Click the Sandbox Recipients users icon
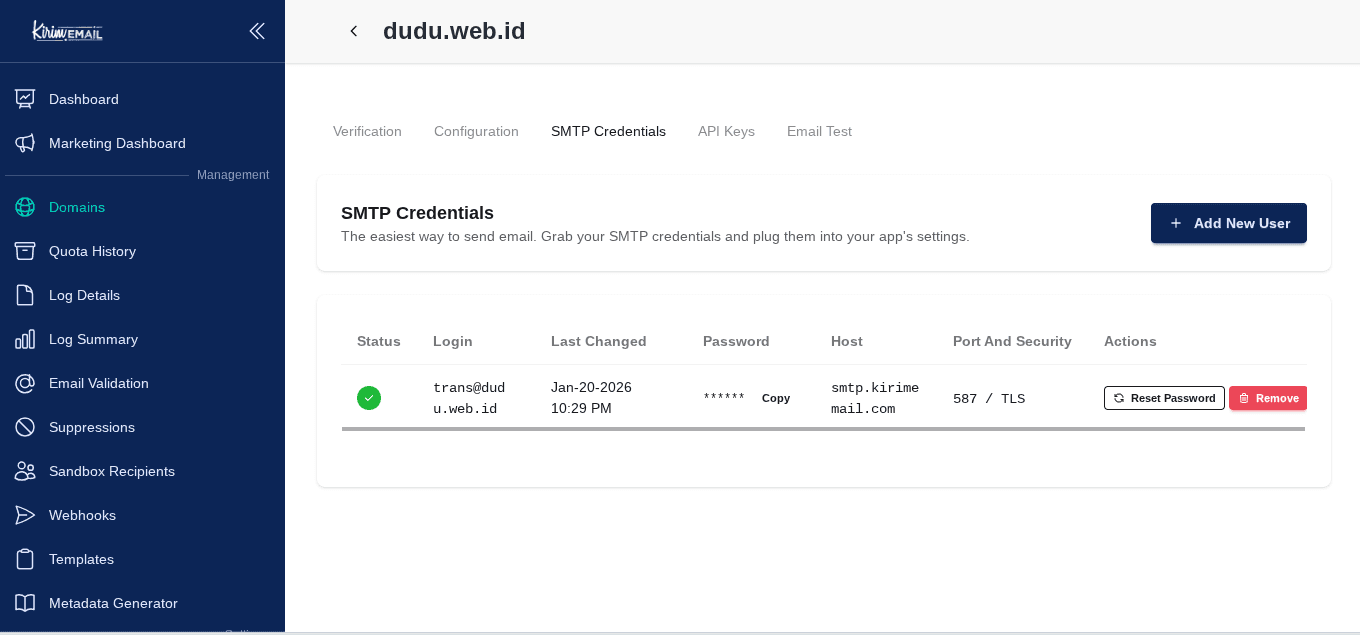The image size is (1360, 635). (25, 471)
